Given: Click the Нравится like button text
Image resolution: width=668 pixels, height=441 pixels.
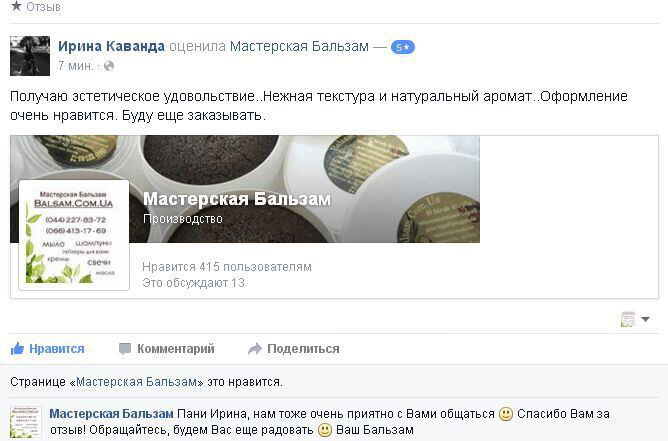Looking at the screenshot, I should (57, 349).
